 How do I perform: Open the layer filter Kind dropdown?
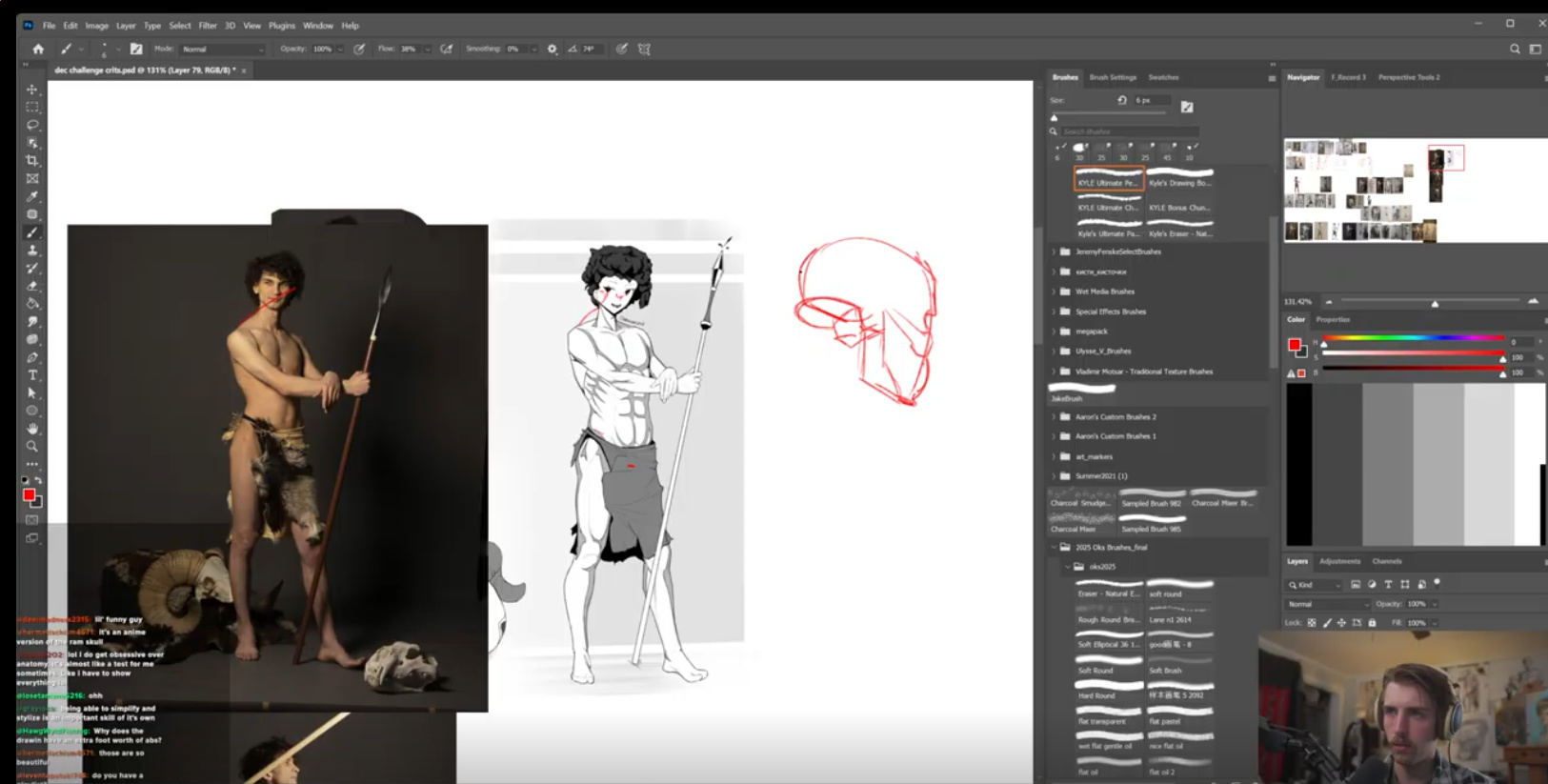point(1315,584)
